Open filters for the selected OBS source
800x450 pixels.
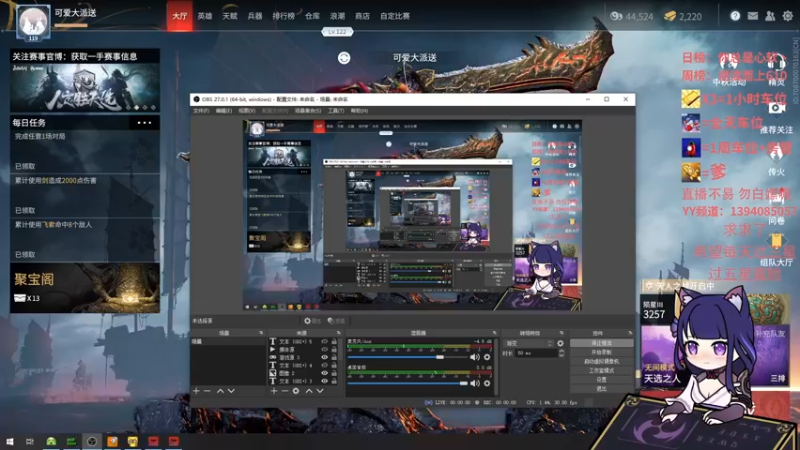click(x=336, y=321)
